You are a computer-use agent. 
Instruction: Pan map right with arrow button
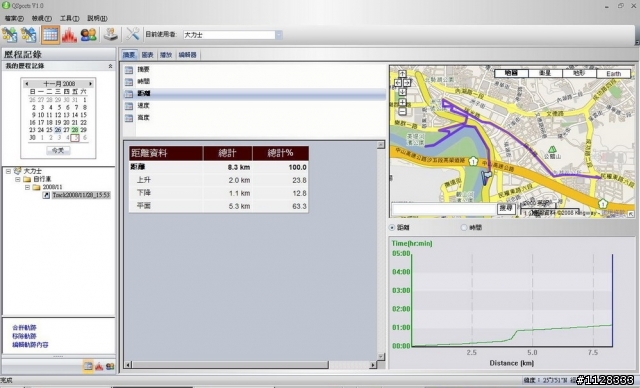click(407, 83)
